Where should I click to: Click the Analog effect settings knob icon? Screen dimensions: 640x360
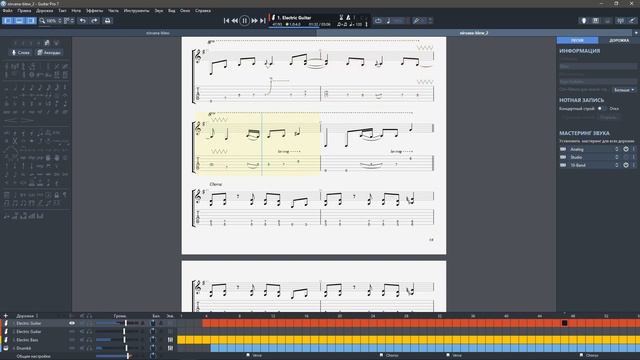(626, 149)
